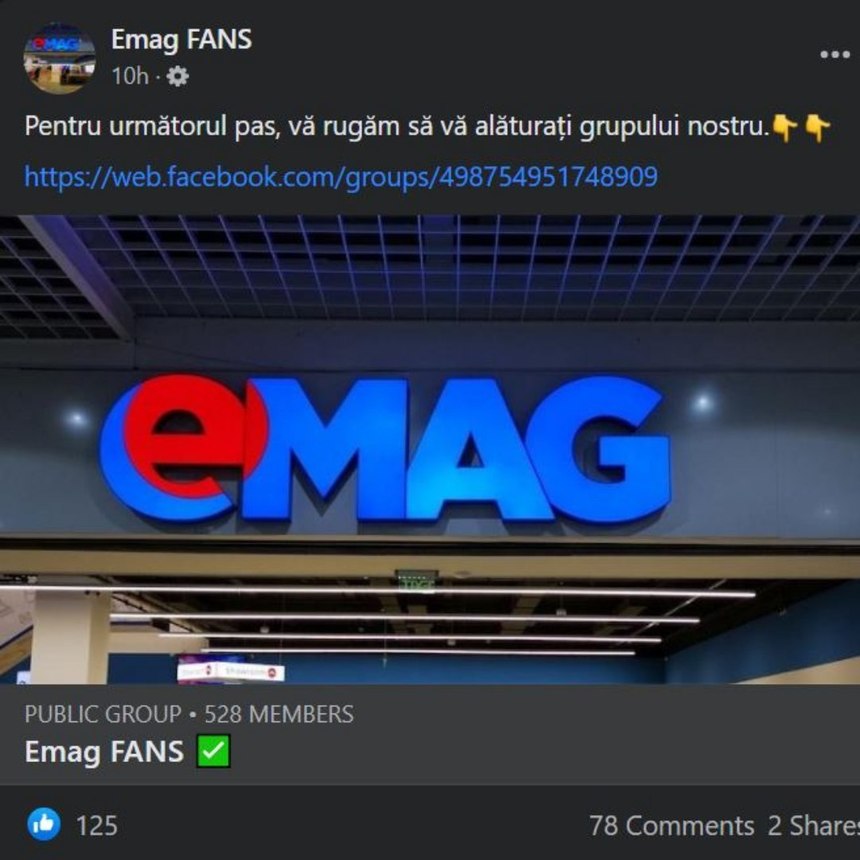The height and width of the screenshot is (860, 860).
Task: Open the Emag FANS round profile picture
Action: tap(59, 58)
